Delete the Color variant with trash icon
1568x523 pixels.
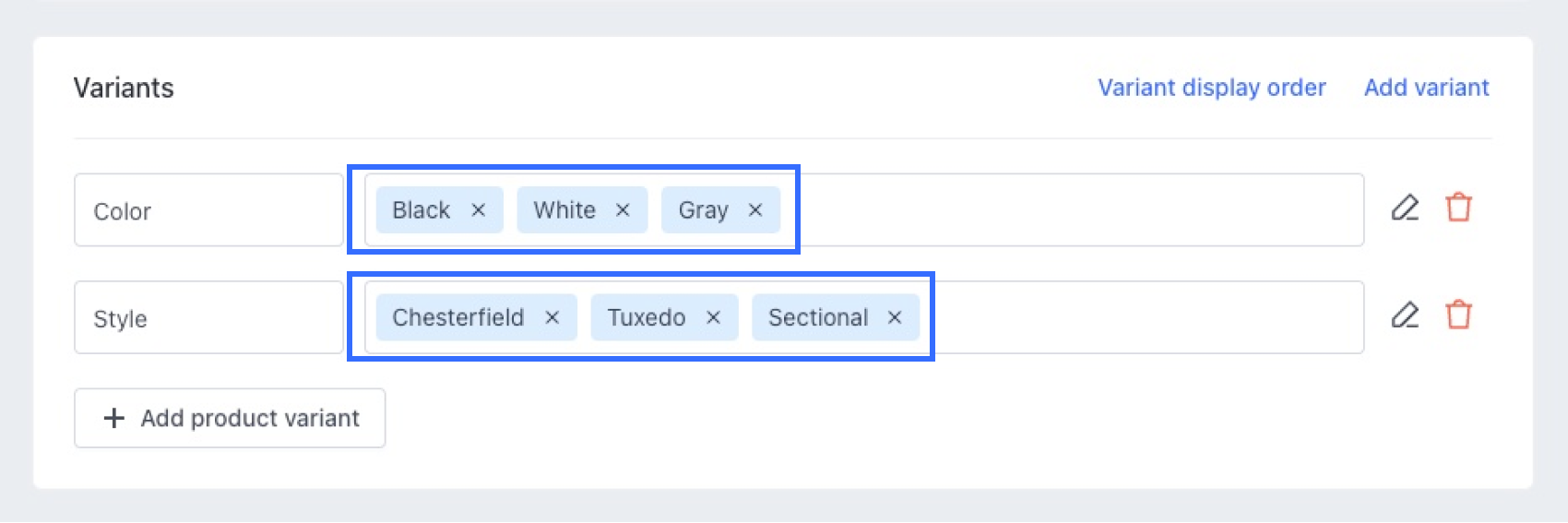[x=1458, y=208]
